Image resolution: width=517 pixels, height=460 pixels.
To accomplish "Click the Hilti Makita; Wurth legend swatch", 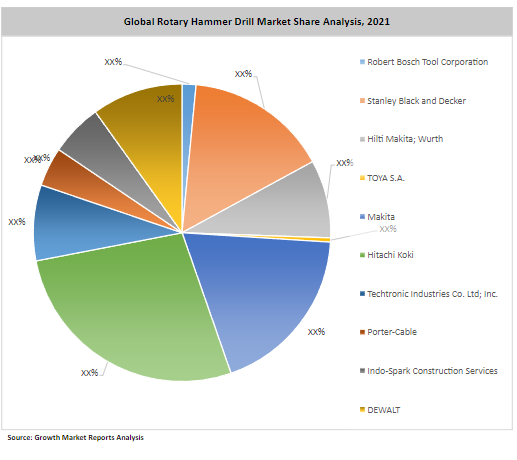I will pyautogui.click(x=362, y=139).
